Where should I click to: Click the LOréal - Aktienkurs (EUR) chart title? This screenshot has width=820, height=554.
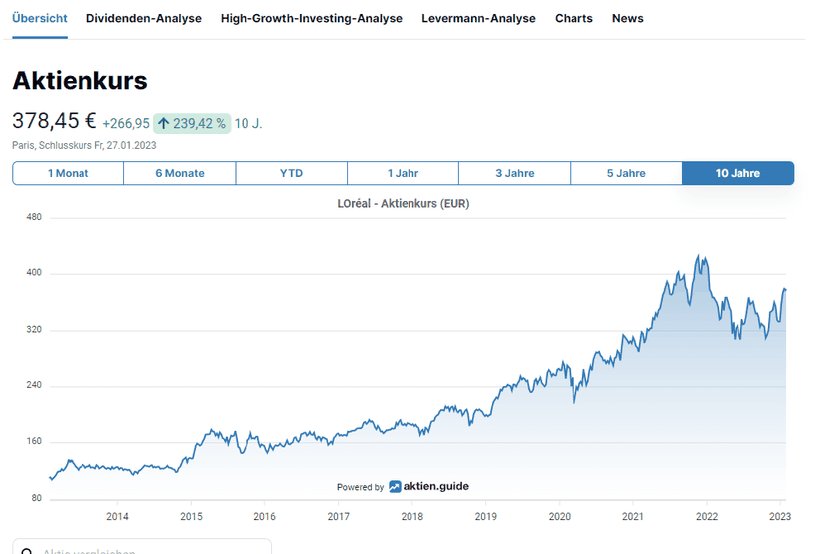[403, 203]
